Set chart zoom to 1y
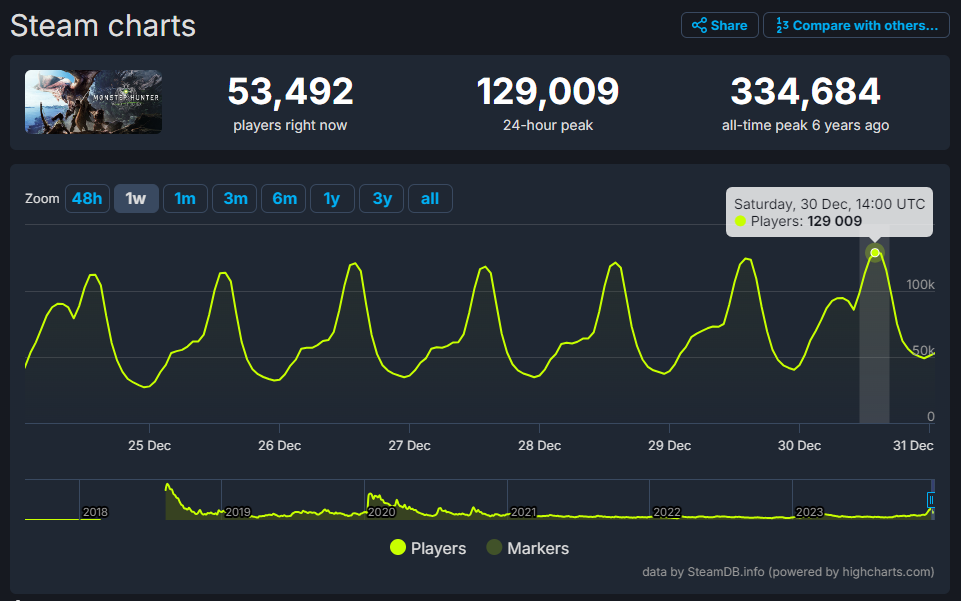The height and width of the screenshot is (601, 961). coord(332,198)
